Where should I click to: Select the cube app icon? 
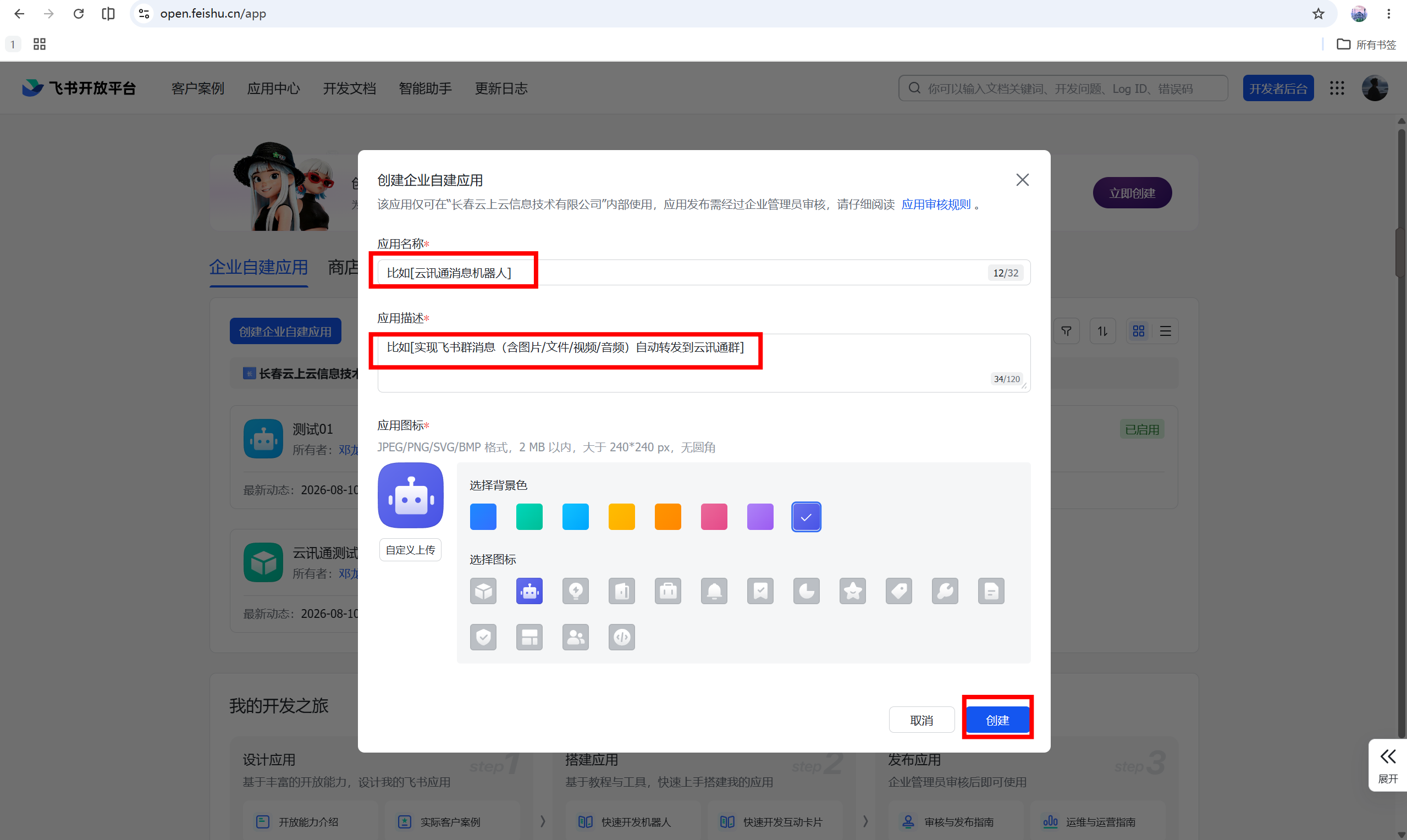point(483,591)
